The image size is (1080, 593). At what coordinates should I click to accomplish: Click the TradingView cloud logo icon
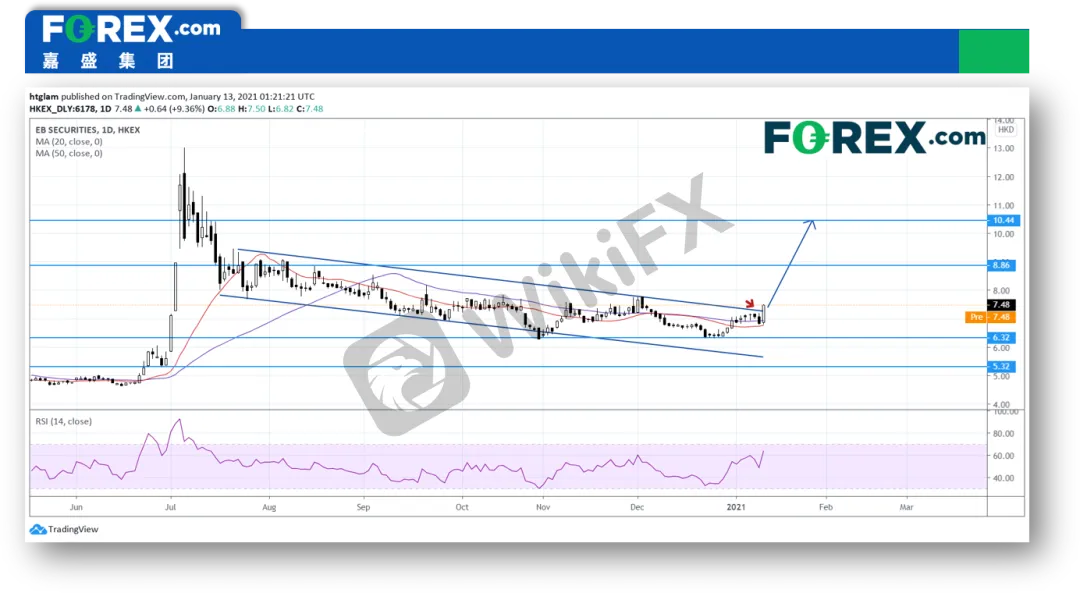(38, 530)
